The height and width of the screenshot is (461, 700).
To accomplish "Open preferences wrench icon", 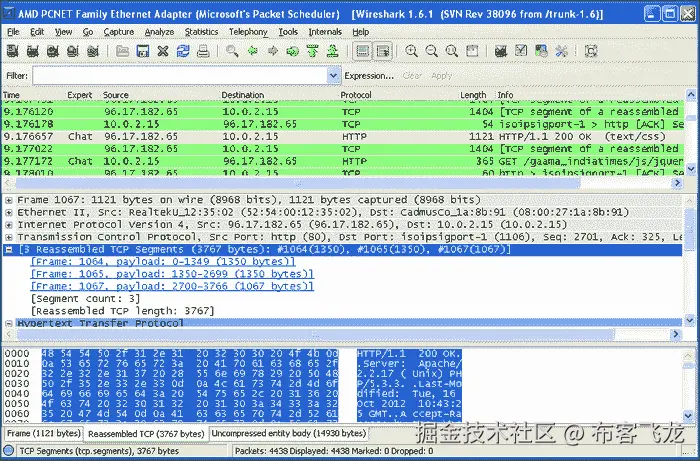I will coord(561,51).
